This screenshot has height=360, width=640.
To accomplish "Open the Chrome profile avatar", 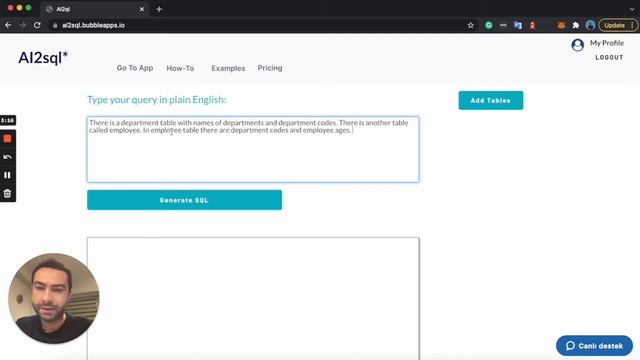I will pos(590,25).
